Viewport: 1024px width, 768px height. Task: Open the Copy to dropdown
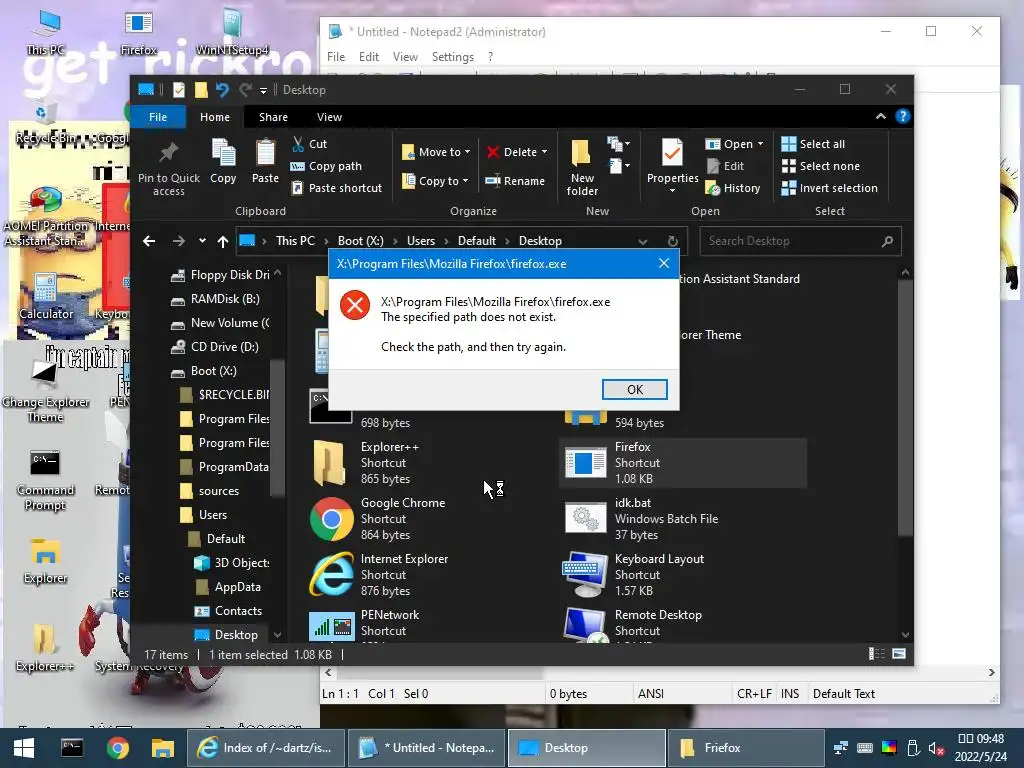[x=435, y=181]
